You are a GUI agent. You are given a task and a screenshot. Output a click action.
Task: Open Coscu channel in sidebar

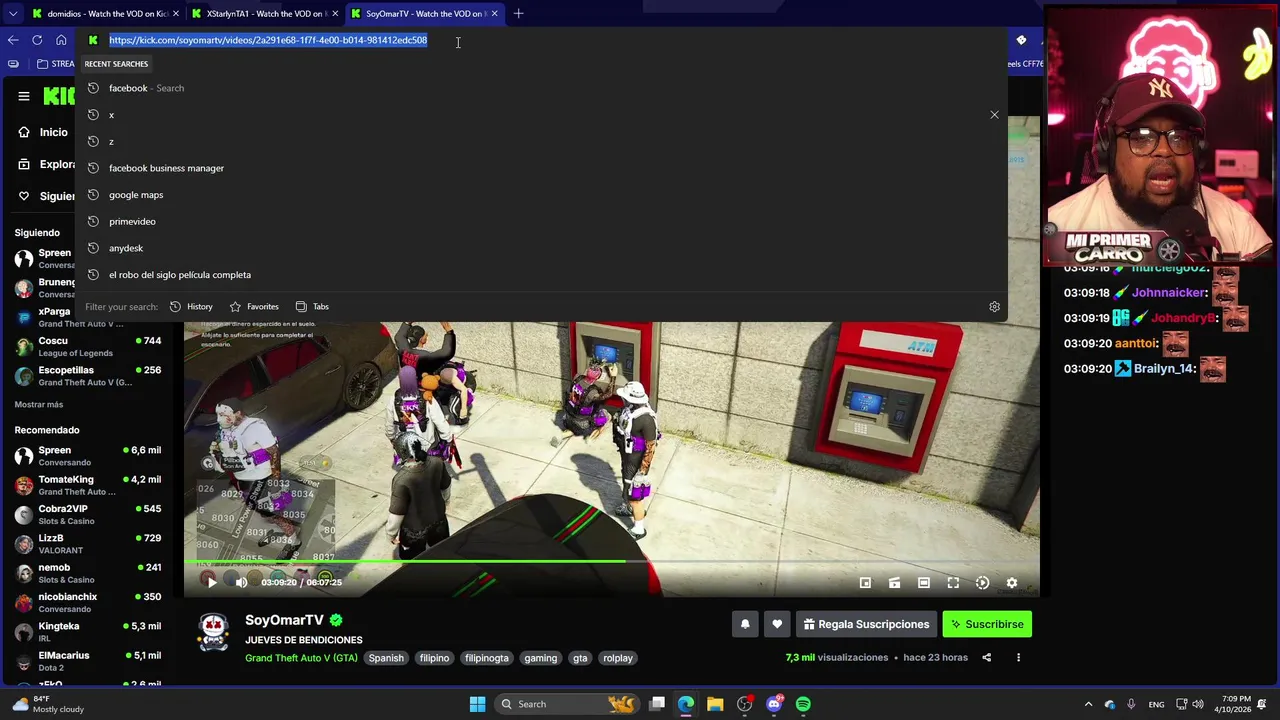pos(88,347)
